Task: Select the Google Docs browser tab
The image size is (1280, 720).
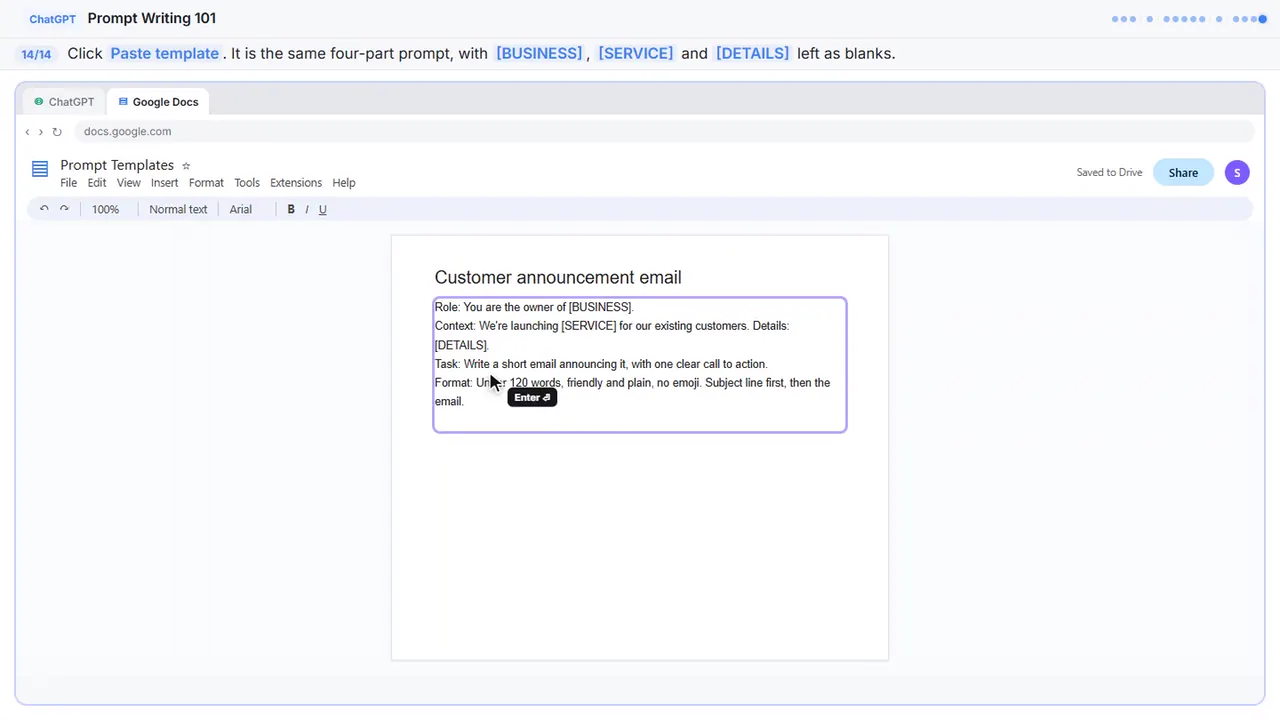Action: 158,102
